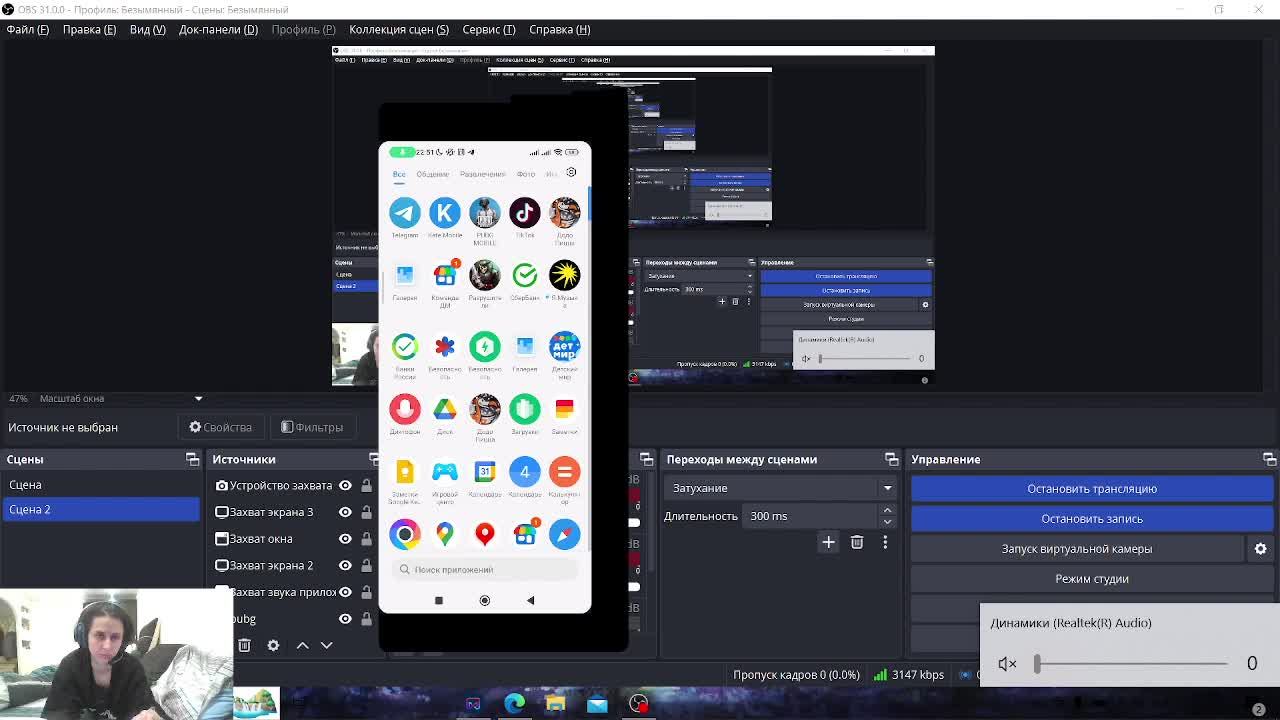Screen dimensions: 1280x720
Task: Open Фильтры source filters button
Action: point(312,427)
